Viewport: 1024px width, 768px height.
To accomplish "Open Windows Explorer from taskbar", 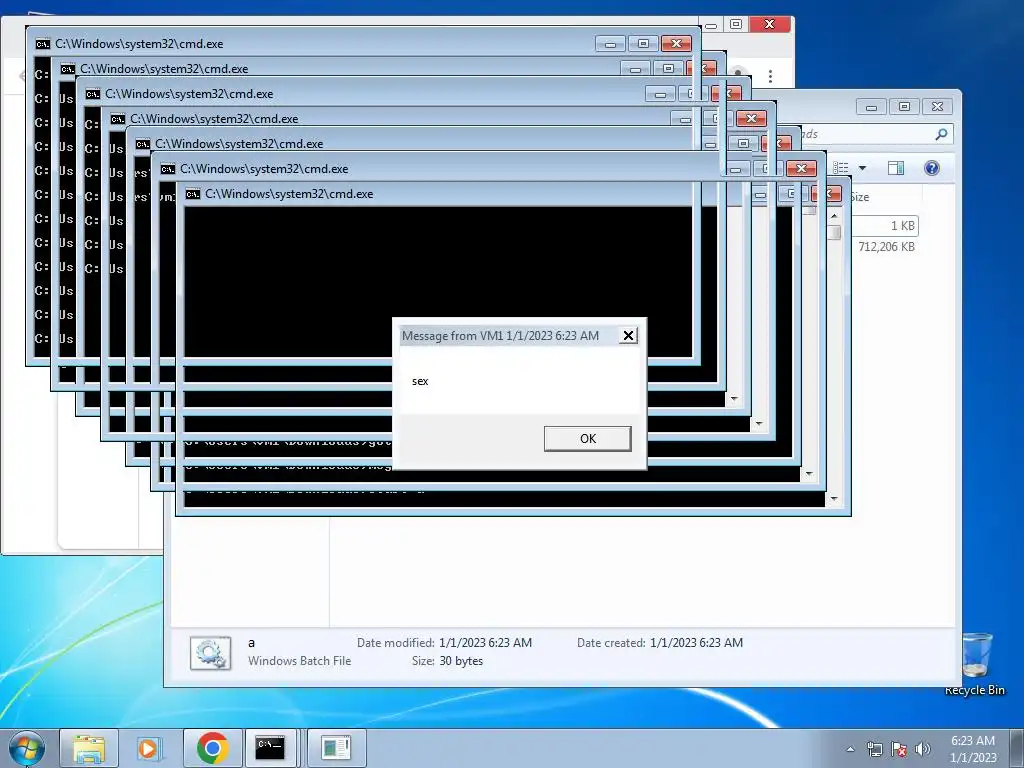I will tap(89, 748).
